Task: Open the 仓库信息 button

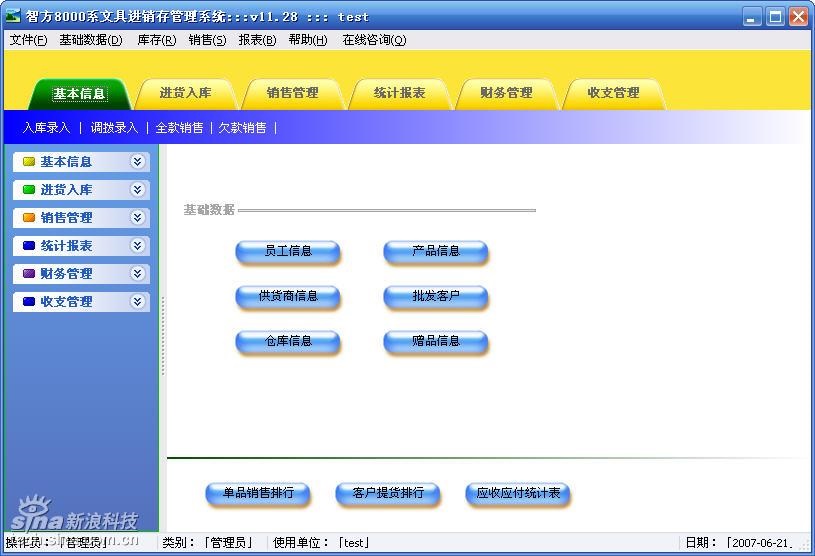Action: coord(288,342)
